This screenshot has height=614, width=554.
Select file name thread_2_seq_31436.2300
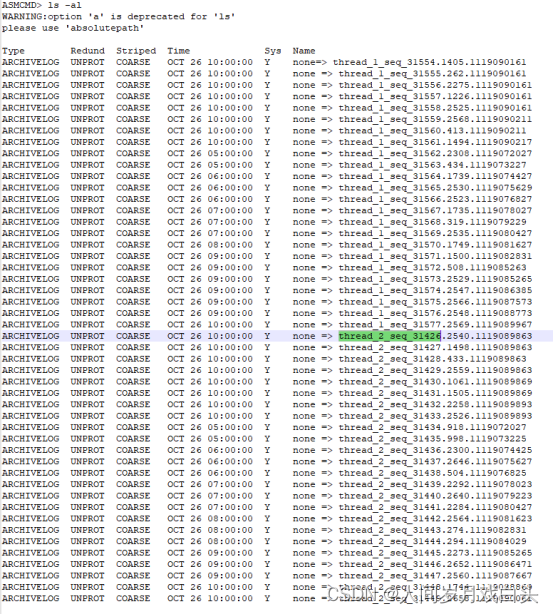point(435,450)
